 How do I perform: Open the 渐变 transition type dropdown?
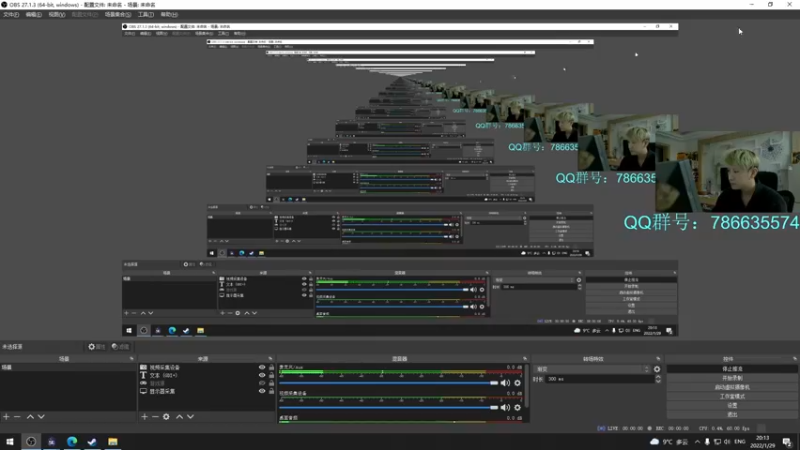[592, 369]
